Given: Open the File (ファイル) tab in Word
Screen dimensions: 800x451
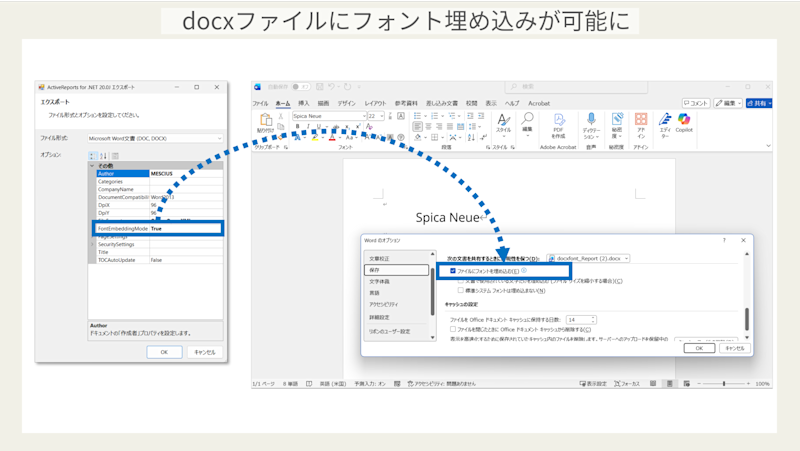Looking at the screenshot, I should coord(260,104).
